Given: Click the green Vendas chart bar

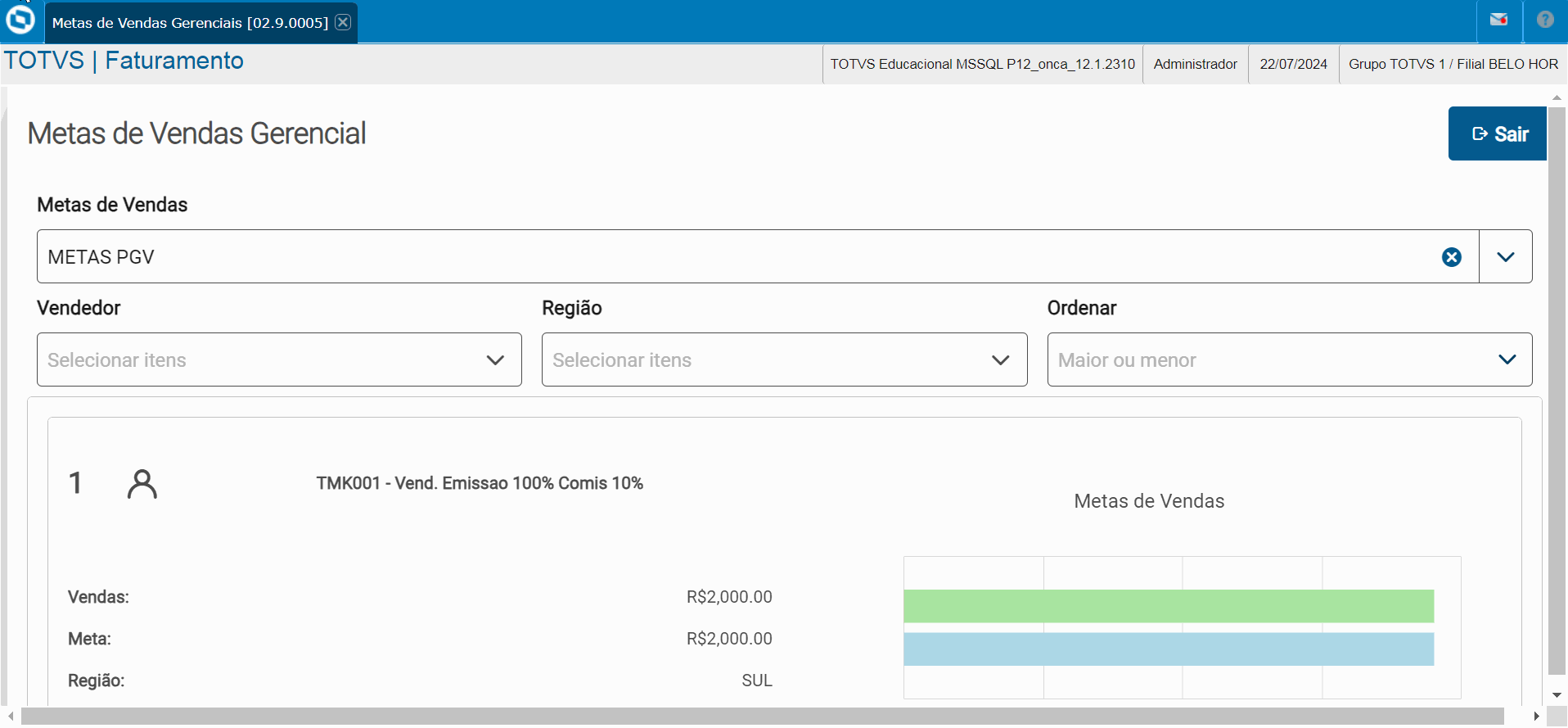Looking at the screenshot, I should point(1168,606).
